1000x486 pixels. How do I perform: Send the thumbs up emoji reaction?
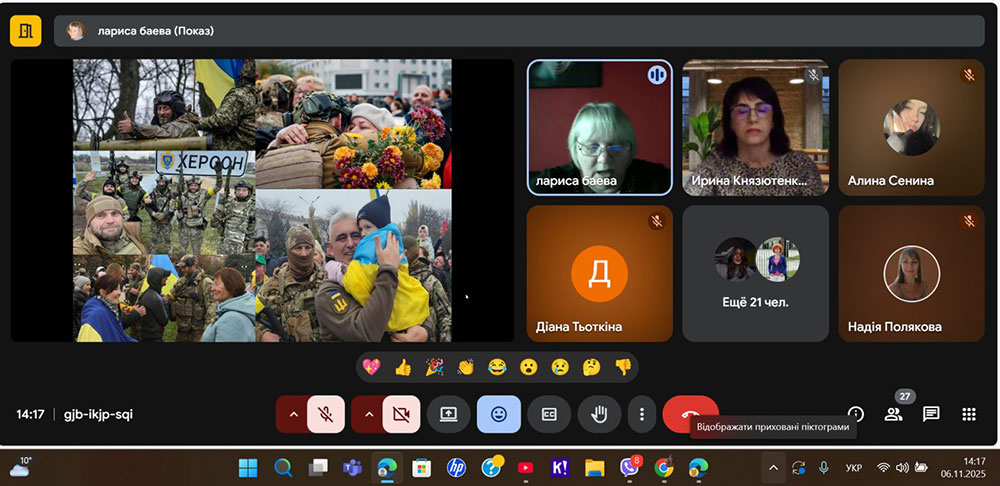click(x=403, y=367)
